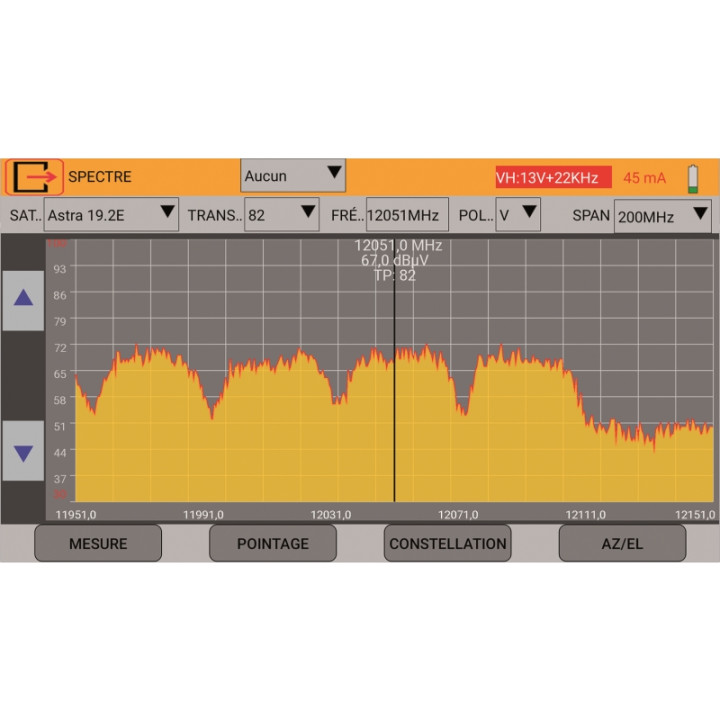
Task: Open the SPAN 200MHz selector
Action: pos(662,216)
